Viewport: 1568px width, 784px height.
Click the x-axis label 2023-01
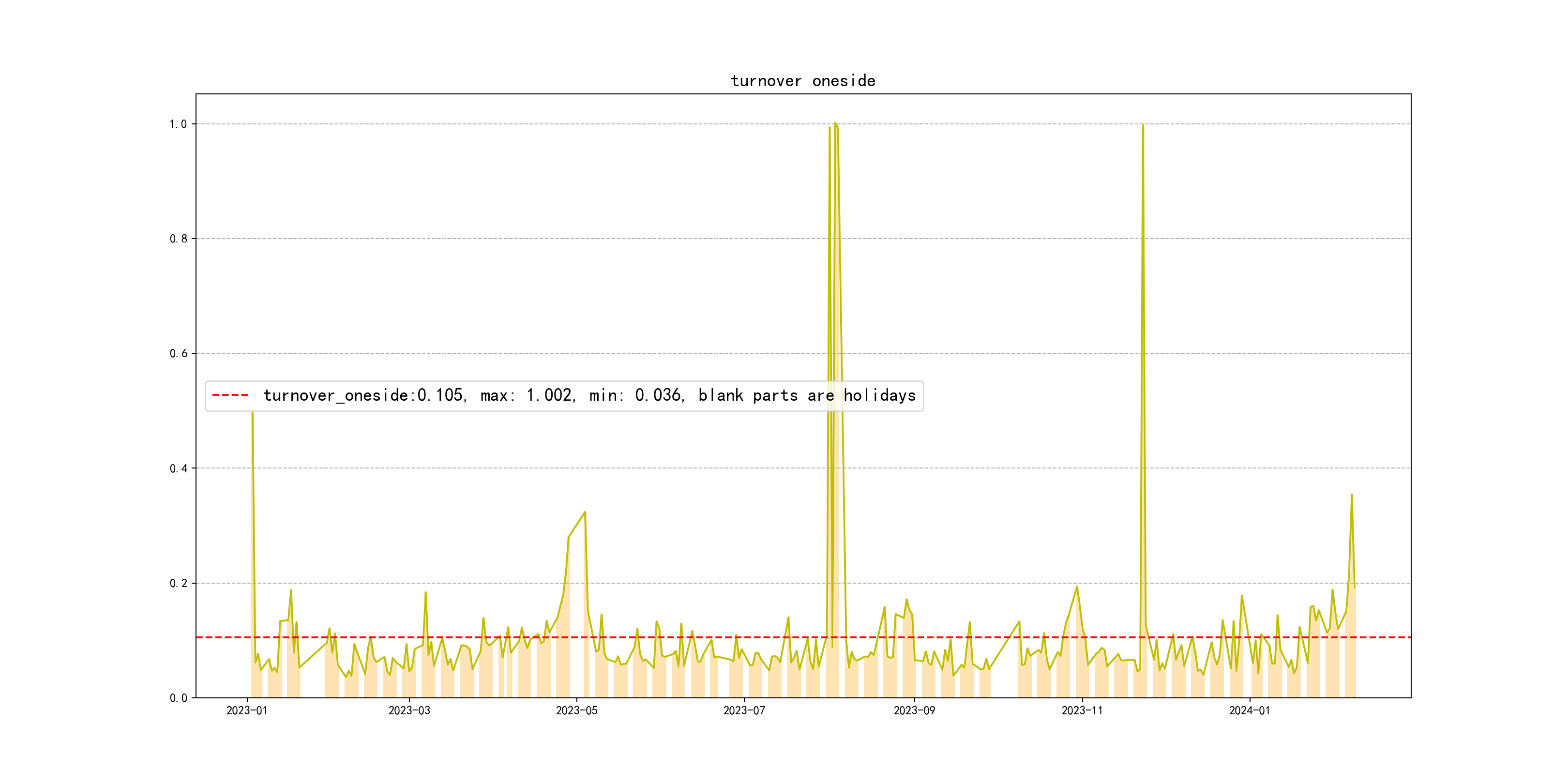click(x=246, y=711)
